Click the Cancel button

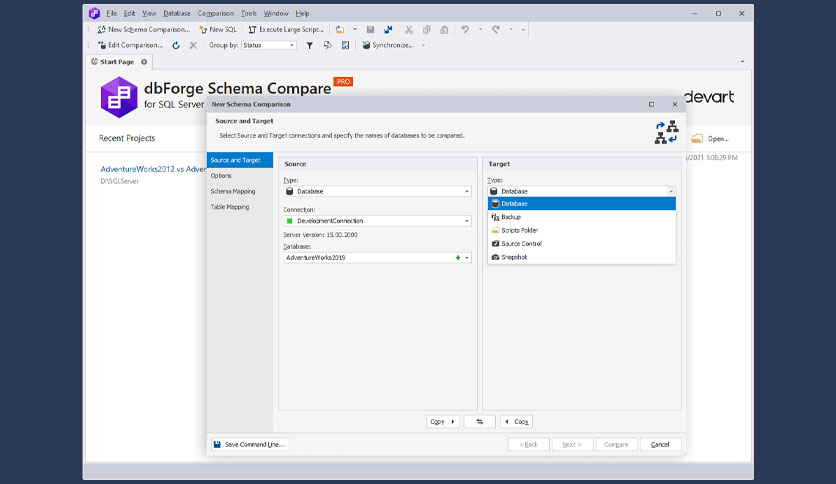pos(660,444)
